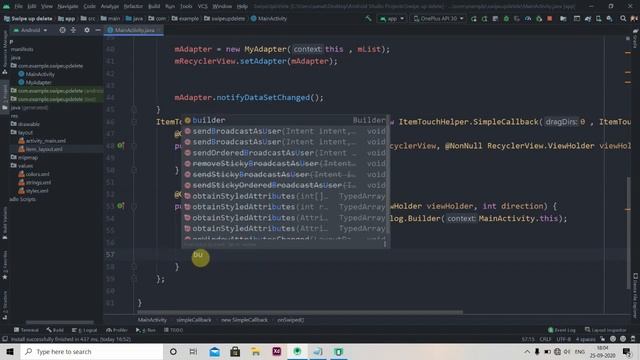Click editor horizontal scrollbar
640x360 pixels.
(x=300, y=312)
